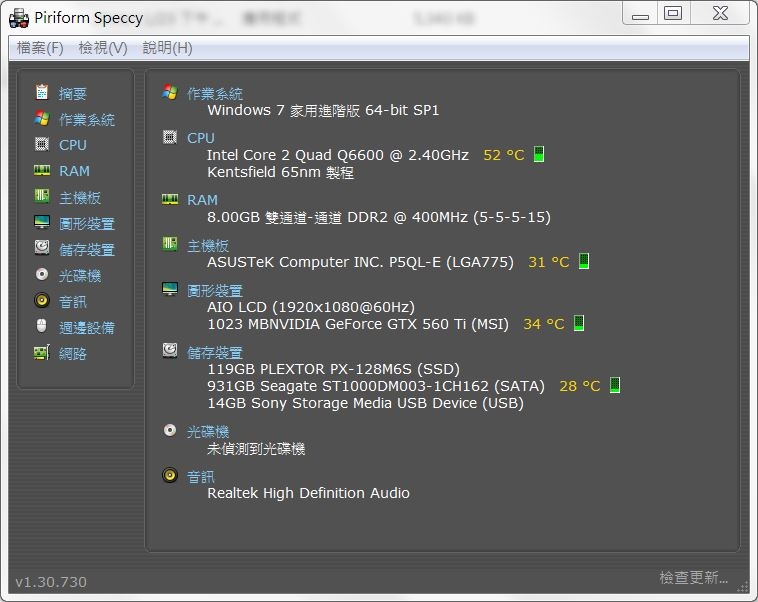Viewport: 758px width, 602px height.
Task: Select CPU in the sidebar
Action: pos(73,145)
